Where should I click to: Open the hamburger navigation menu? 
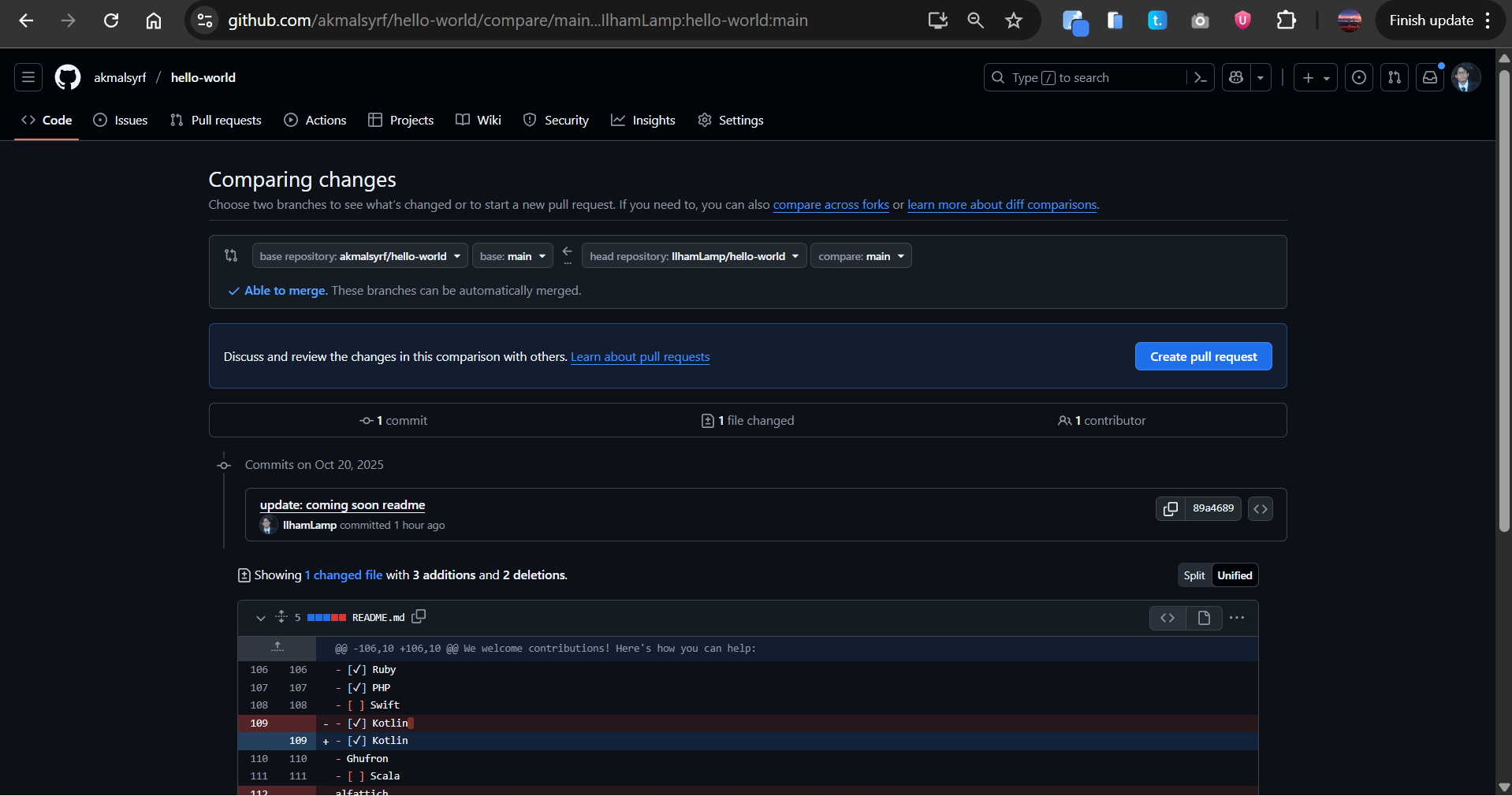point(28,77)
